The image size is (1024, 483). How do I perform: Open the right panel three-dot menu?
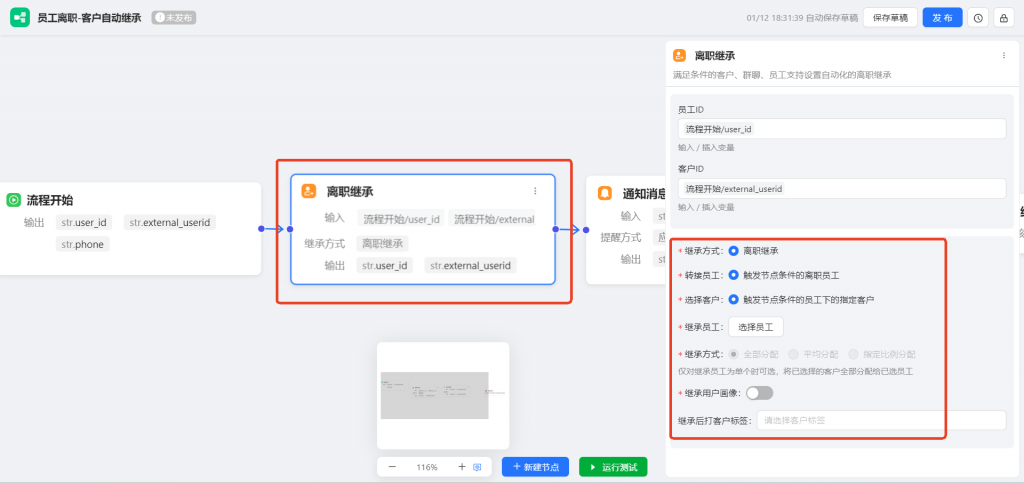click(x=1004, y=55)
